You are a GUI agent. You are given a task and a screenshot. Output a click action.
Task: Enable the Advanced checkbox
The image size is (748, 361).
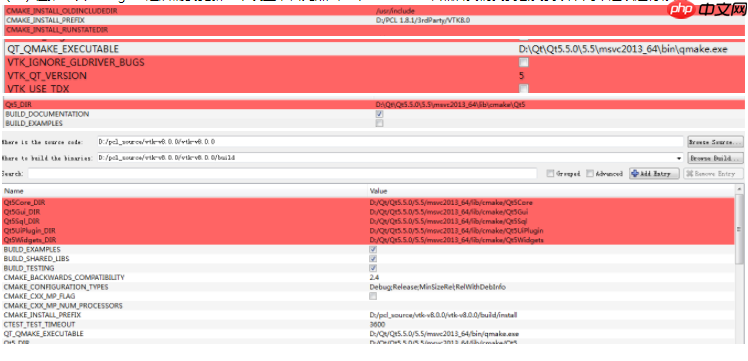(590, 174)
